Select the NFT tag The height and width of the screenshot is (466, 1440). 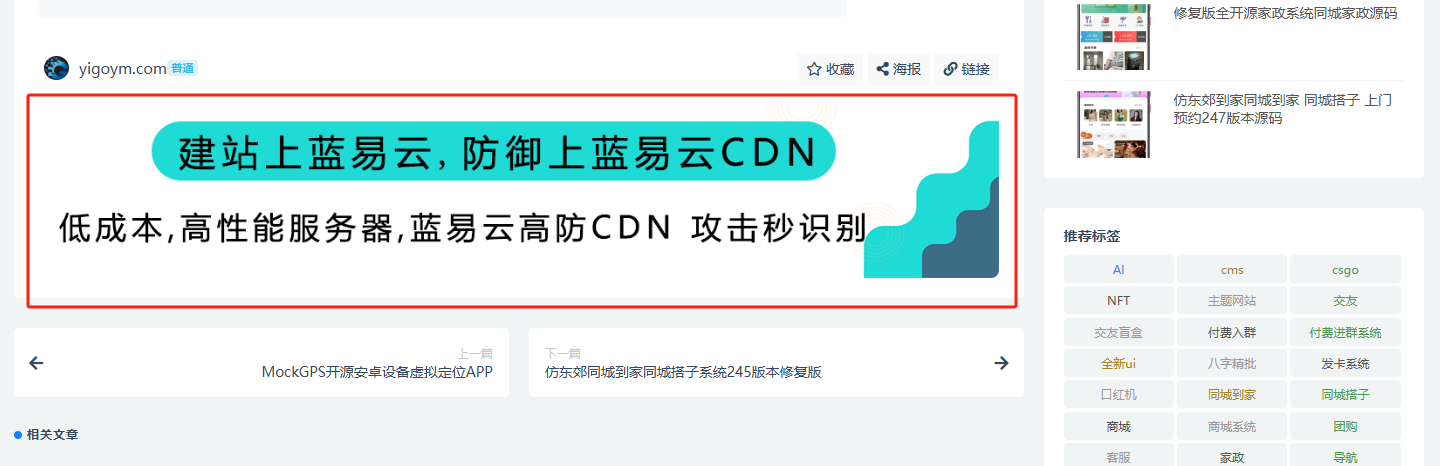coord(1119,301)
